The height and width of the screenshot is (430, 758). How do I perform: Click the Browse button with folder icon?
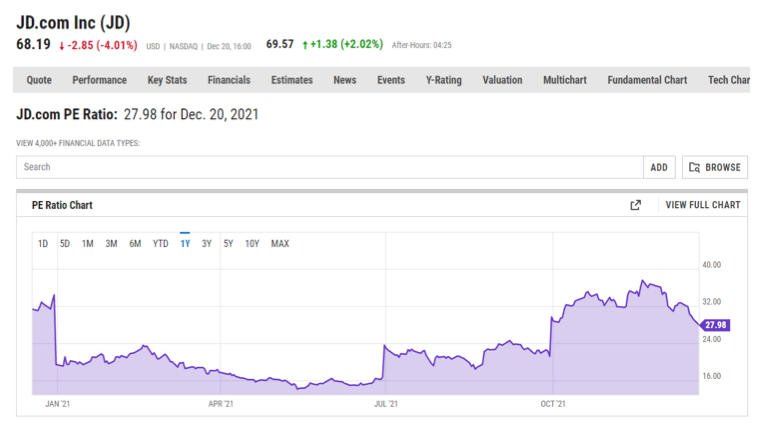coord(714,167)
